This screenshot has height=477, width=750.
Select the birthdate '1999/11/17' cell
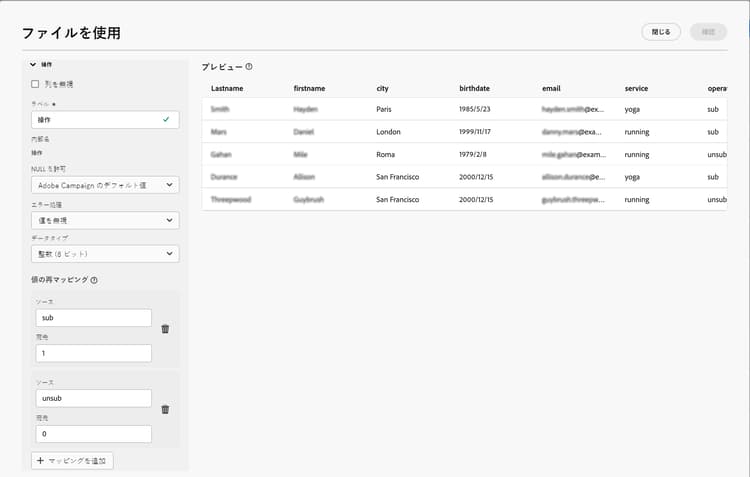(475, 132)
